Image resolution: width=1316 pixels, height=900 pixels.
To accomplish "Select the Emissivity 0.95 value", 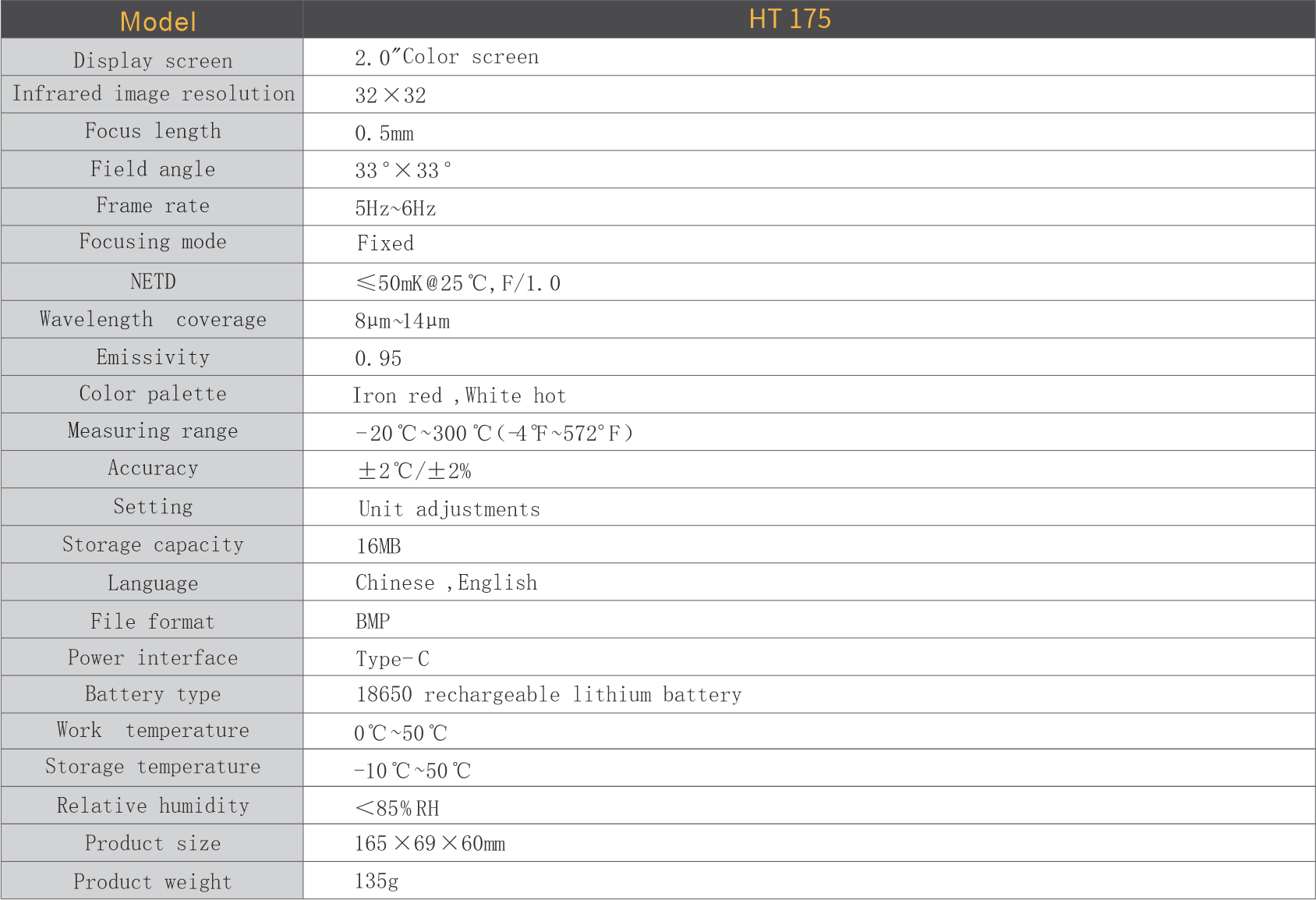I will point(378,358).
